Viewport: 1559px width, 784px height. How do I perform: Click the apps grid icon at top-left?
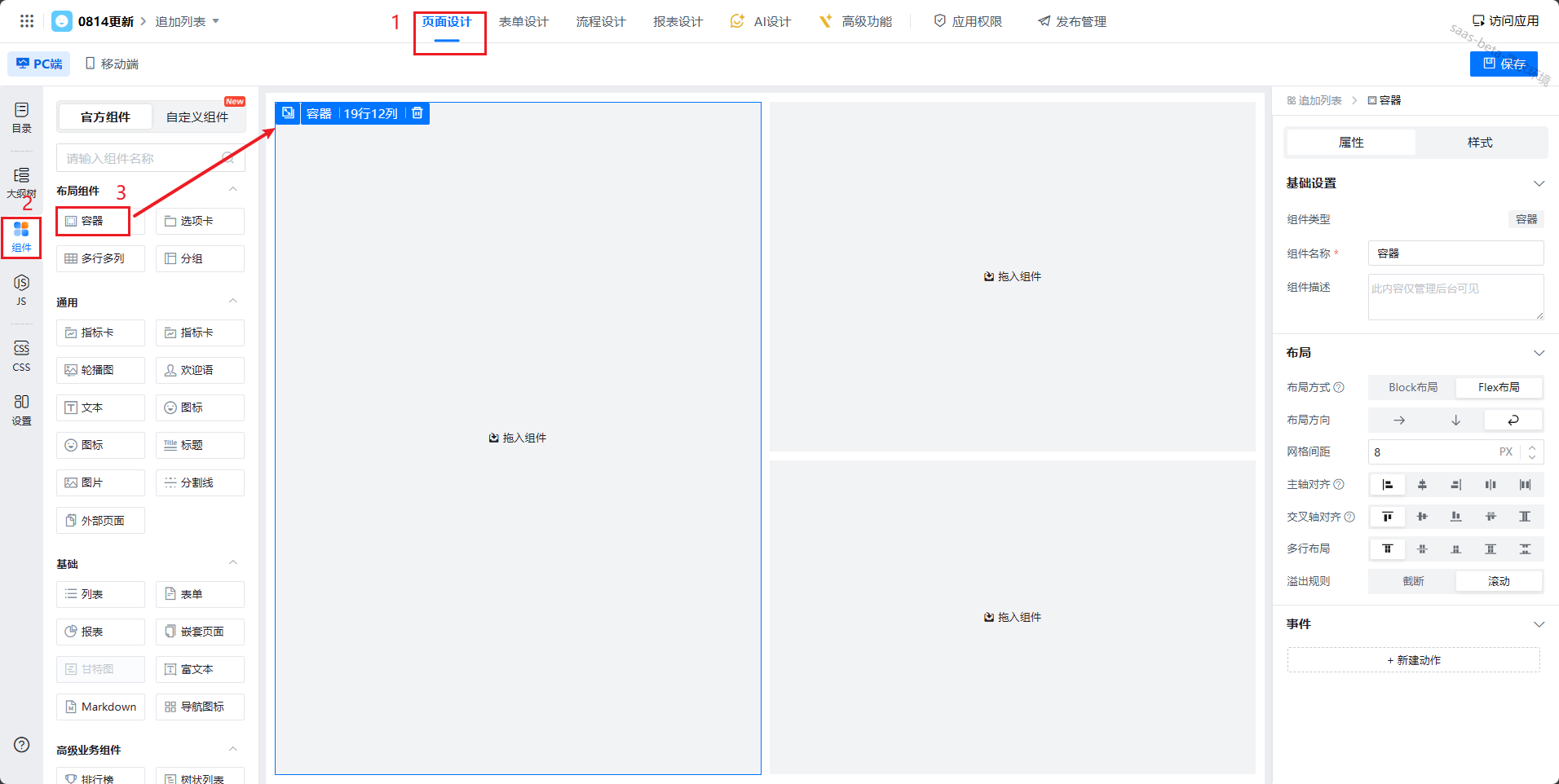click(x=27, y=21)
